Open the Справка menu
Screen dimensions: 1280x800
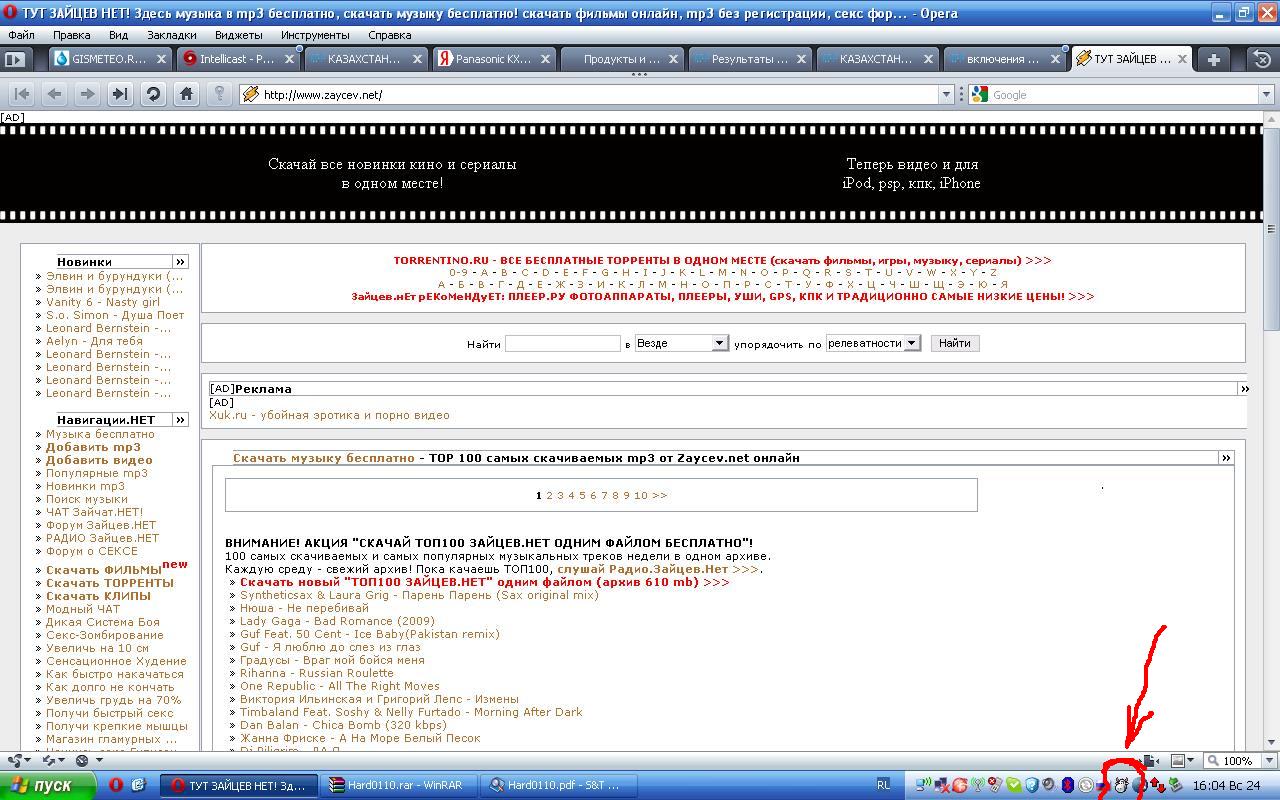(389, 35)
